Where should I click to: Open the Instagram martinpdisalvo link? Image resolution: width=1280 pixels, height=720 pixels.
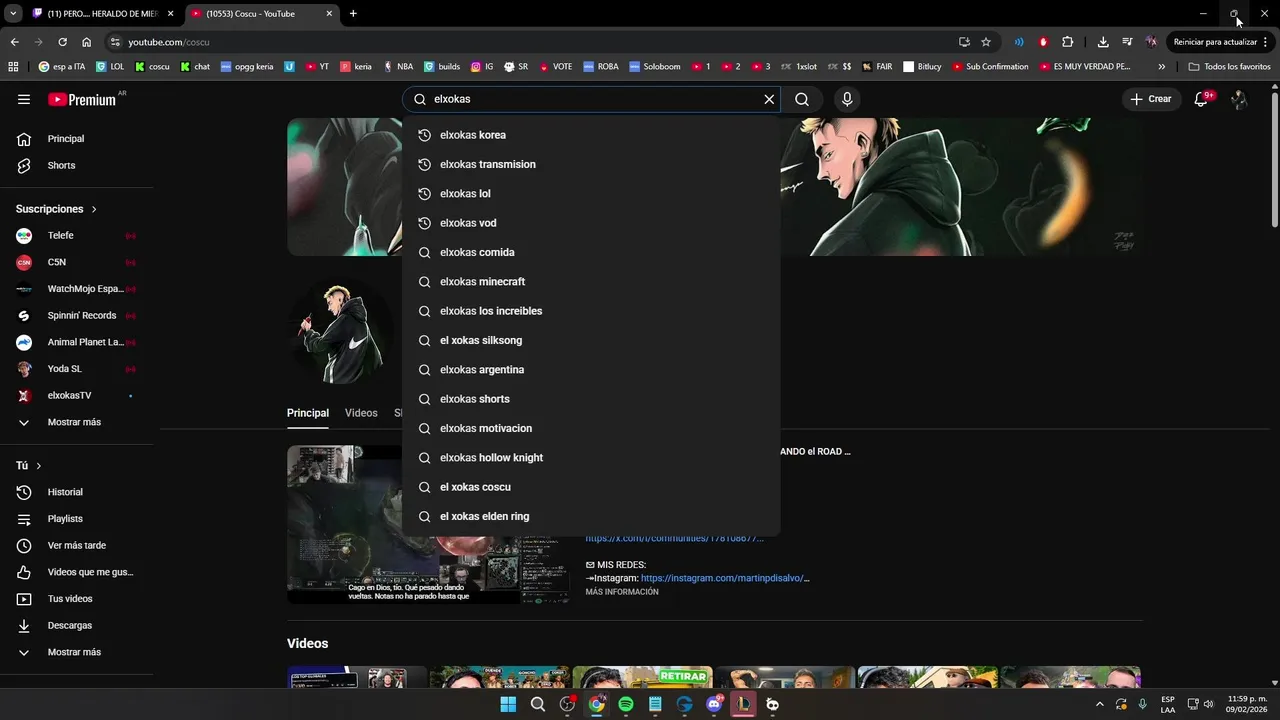[x=725, y=578]
